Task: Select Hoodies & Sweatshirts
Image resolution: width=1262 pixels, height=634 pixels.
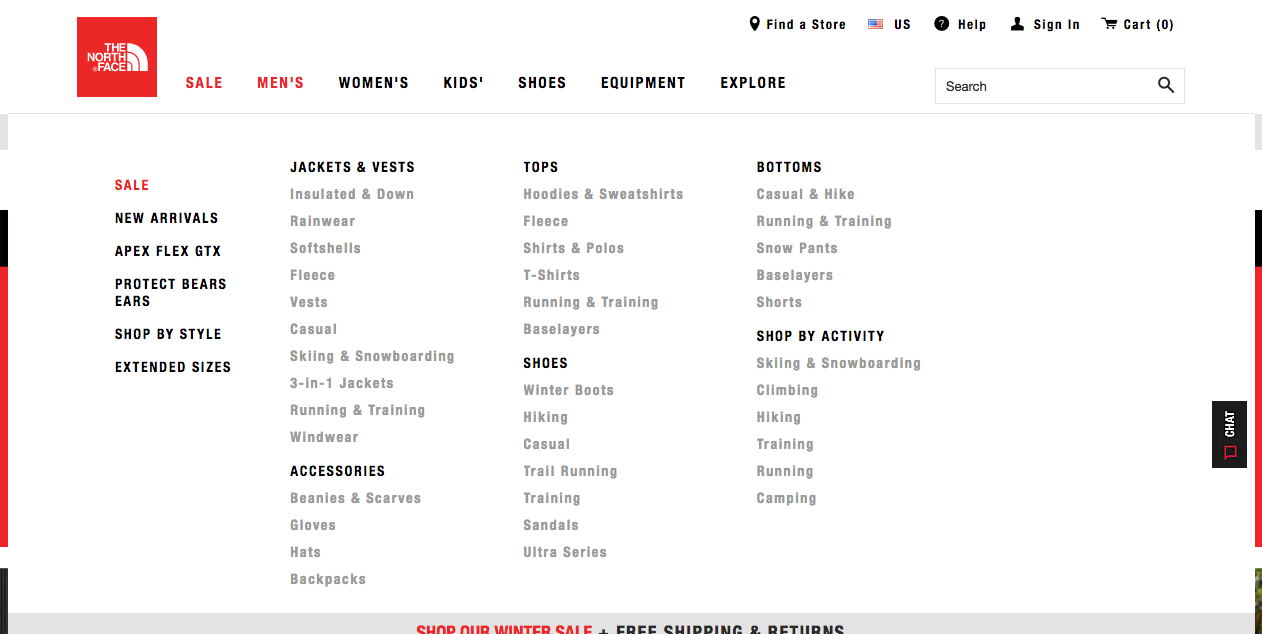Action: point(603,194)
